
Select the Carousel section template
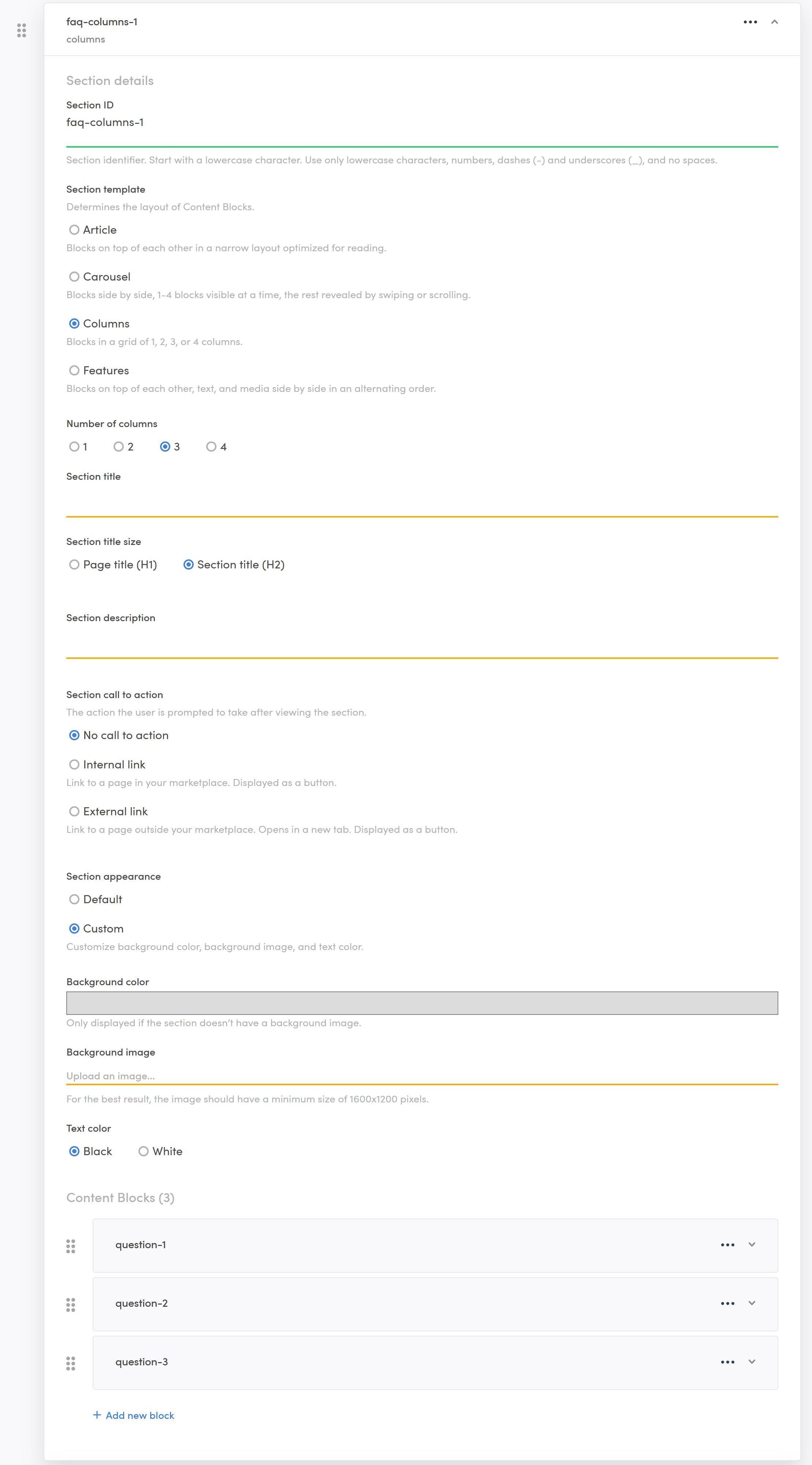[x=74, y=277]
